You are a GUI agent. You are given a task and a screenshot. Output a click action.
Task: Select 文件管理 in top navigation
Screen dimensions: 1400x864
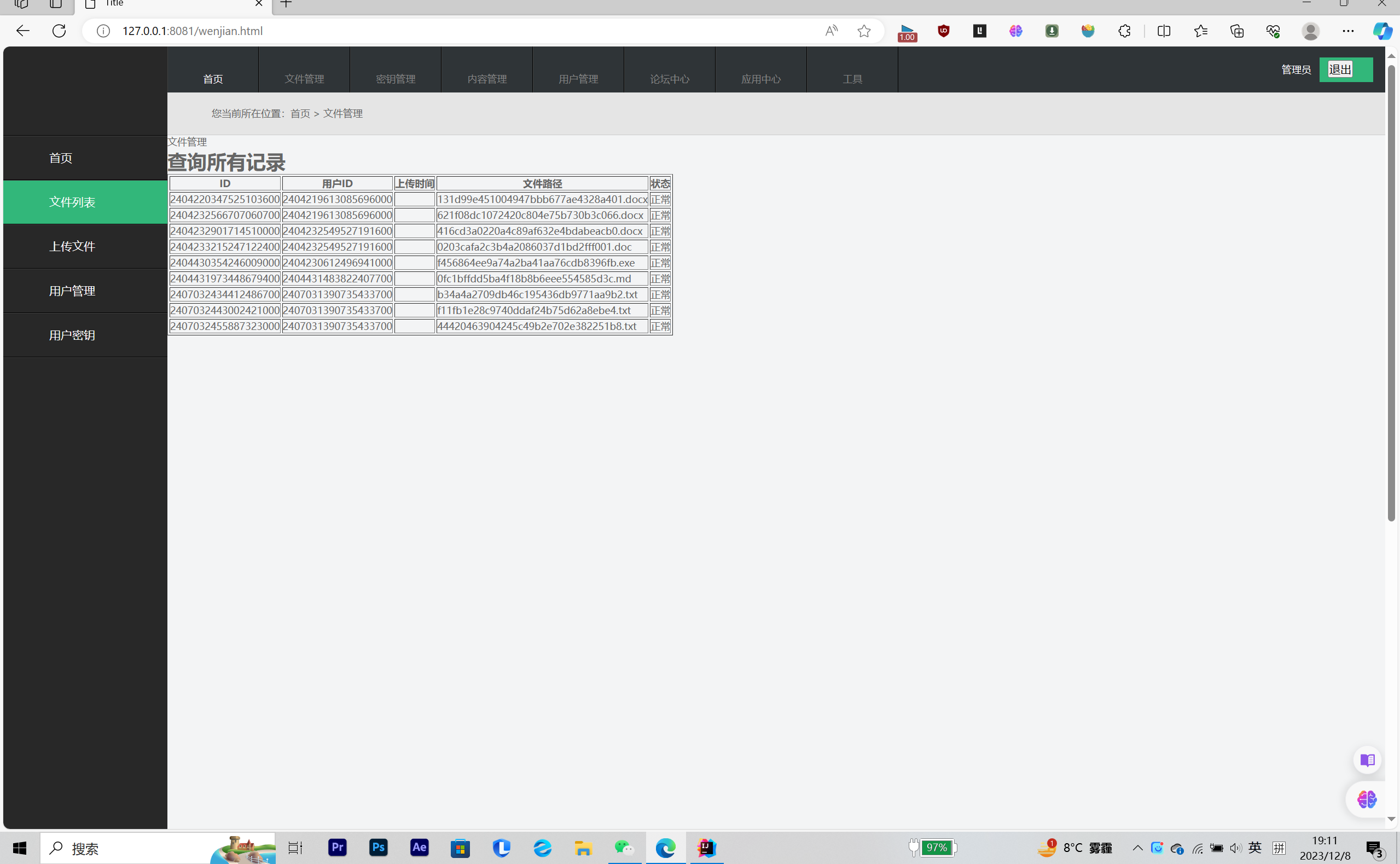tap(304, 79)
